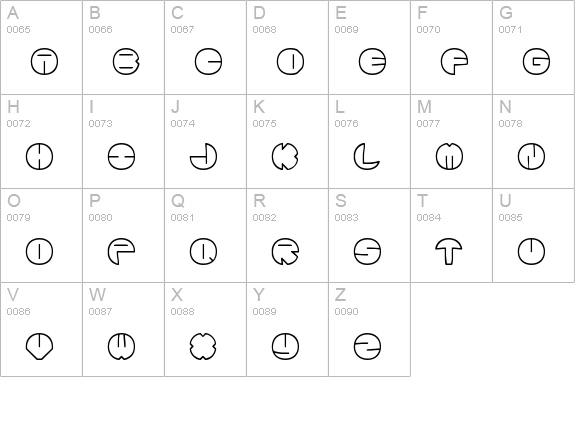Pick the crescent-shaped L glyph
This screenshot has width=575, height=421.
tap(367, 156)
